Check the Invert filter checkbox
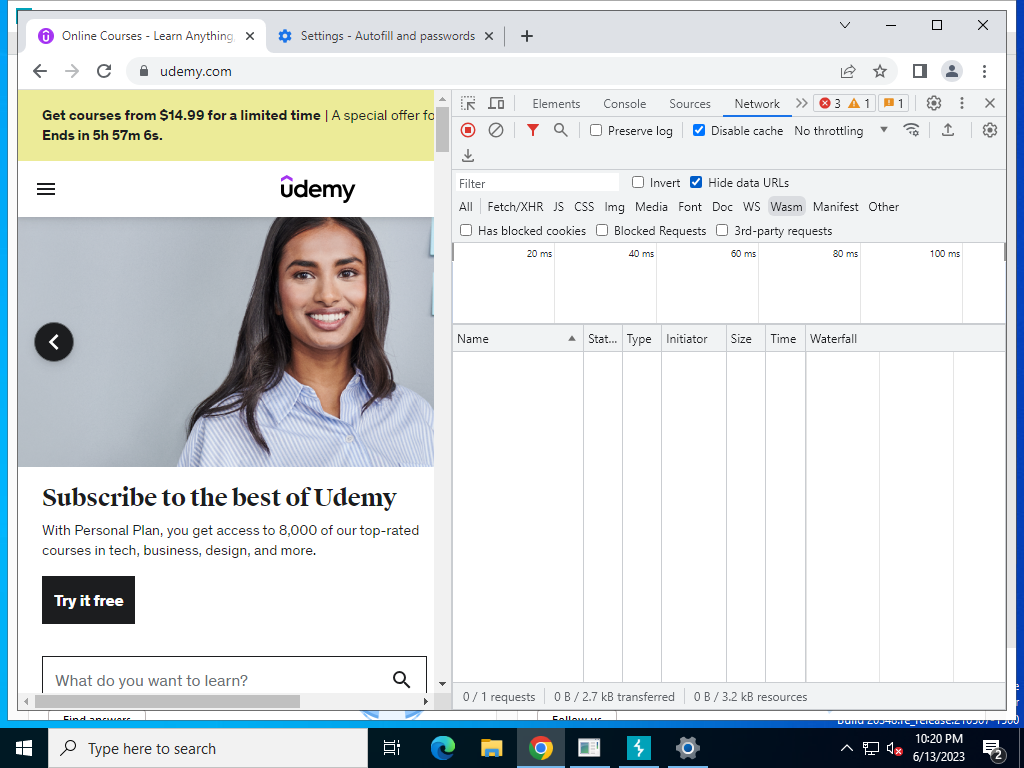Screen dimensions: 1024x768 pyautogui.click(x=638, y=182)
